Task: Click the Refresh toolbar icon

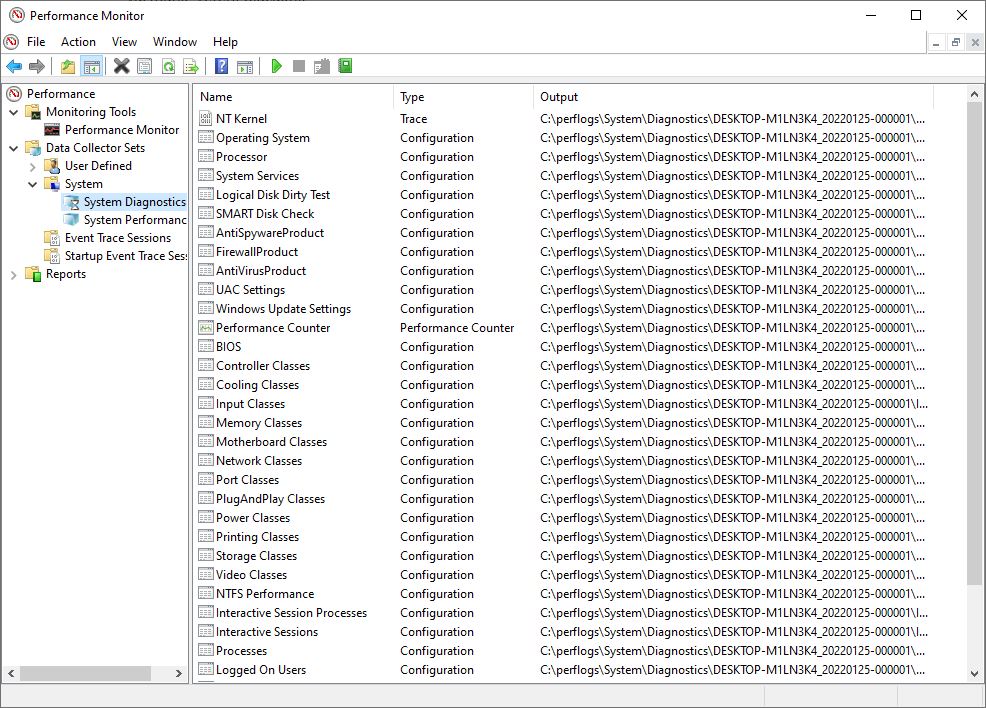Action: [168, 67]
